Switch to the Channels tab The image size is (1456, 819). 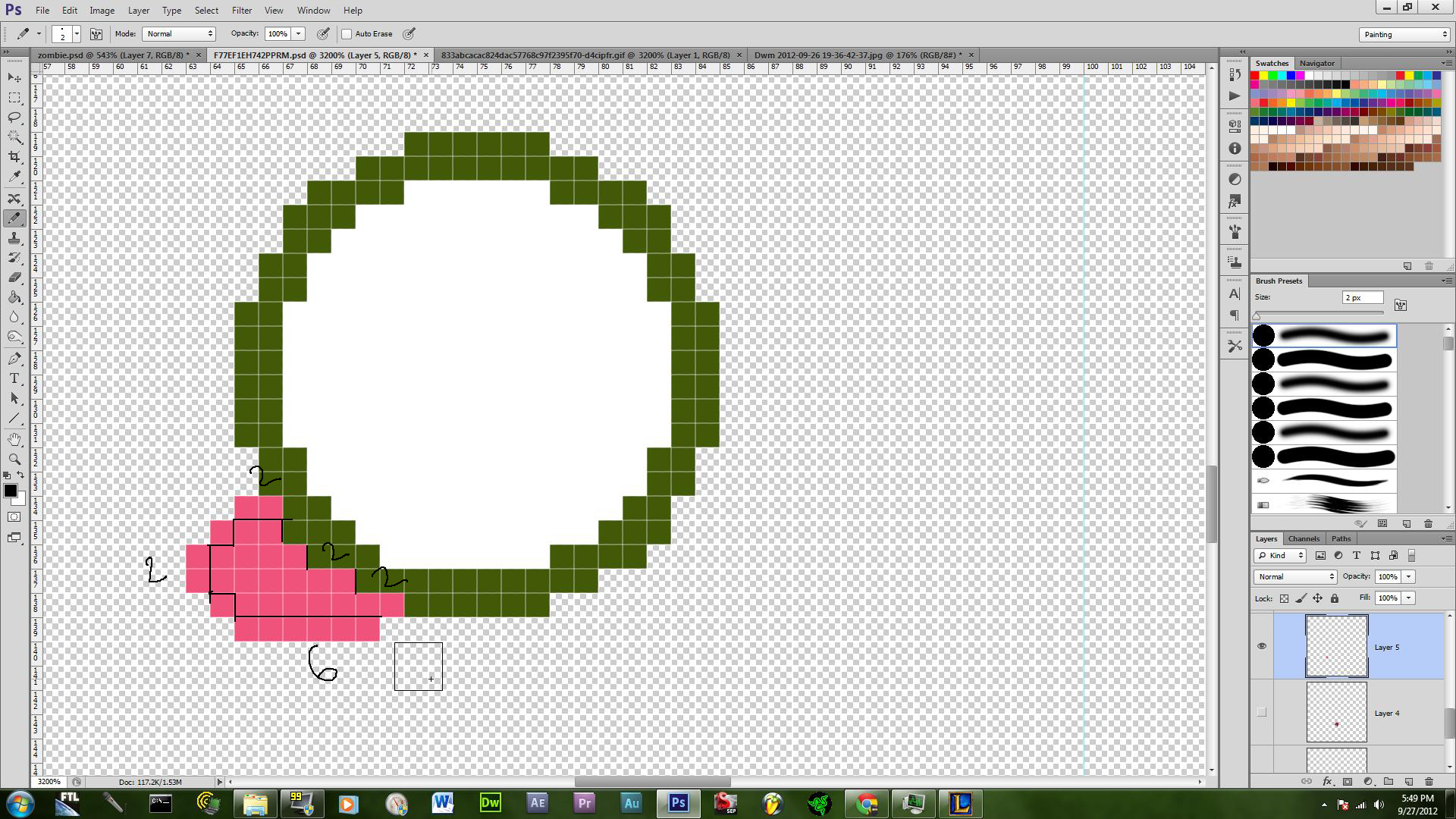(1304, 538)
